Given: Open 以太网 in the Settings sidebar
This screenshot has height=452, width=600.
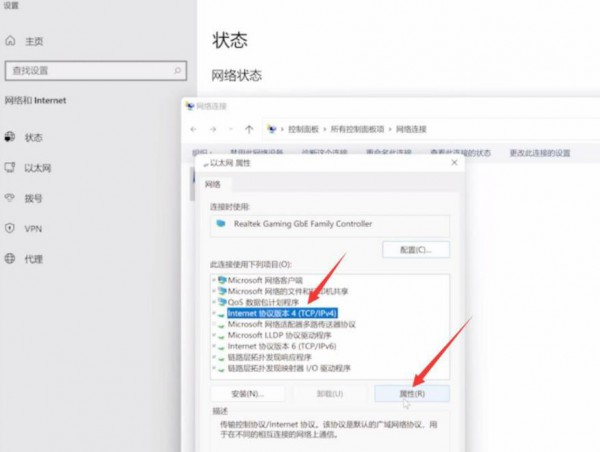Looking at the screenshot, I should click(x=38, y=168).
